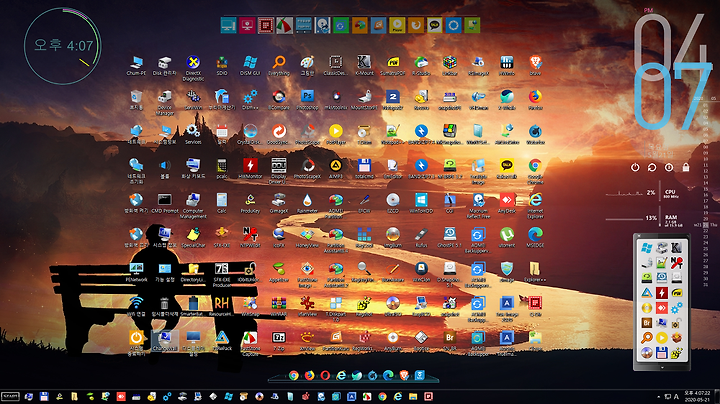Open the 볼륨 speaker volume shortcut
Screen dimensions: 720x404
point(164,168)
